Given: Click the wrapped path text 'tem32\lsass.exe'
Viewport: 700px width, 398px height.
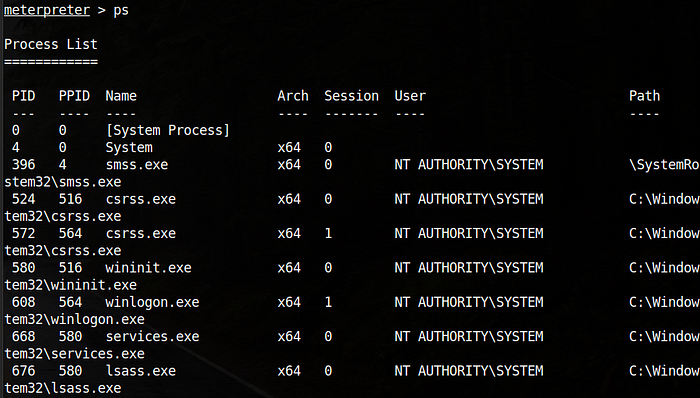Looking at the screenshot, I should (x=62, y=388).
